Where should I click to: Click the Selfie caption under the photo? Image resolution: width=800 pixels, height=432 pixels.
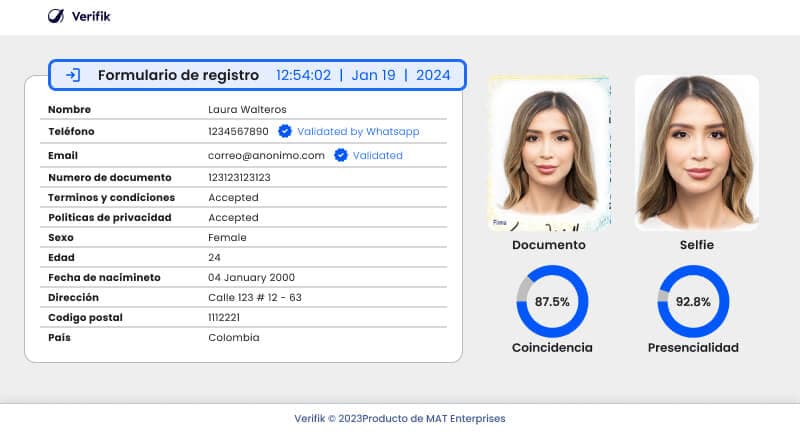click(x=696, y=245)
